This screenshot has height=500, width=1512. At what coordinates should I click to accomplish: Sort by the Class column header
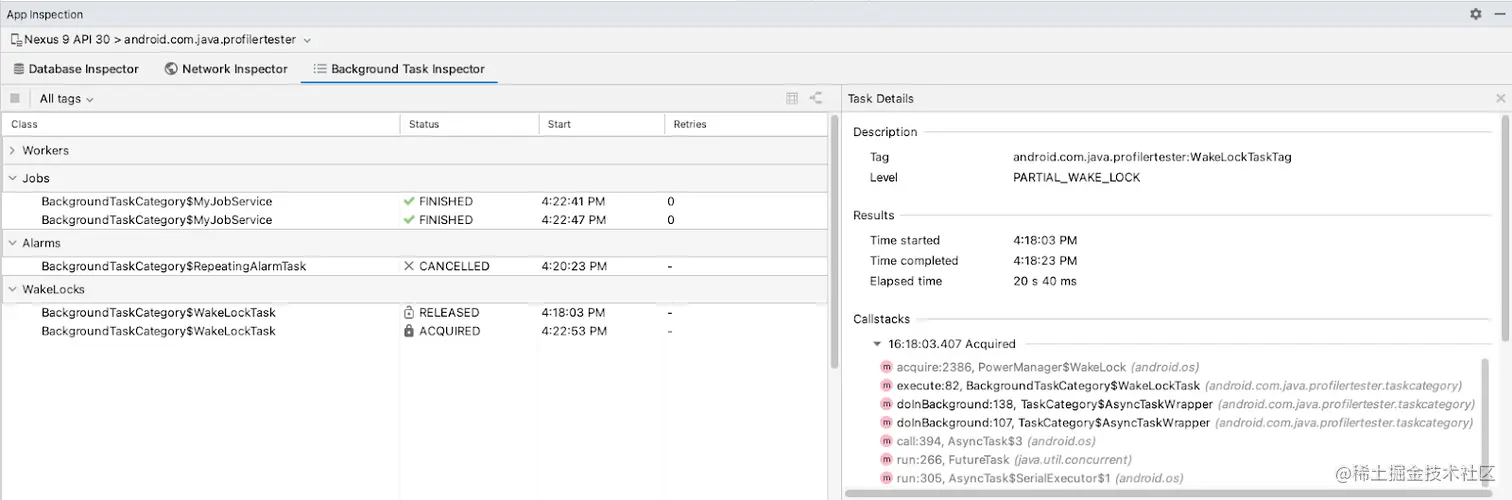point(200,124)
